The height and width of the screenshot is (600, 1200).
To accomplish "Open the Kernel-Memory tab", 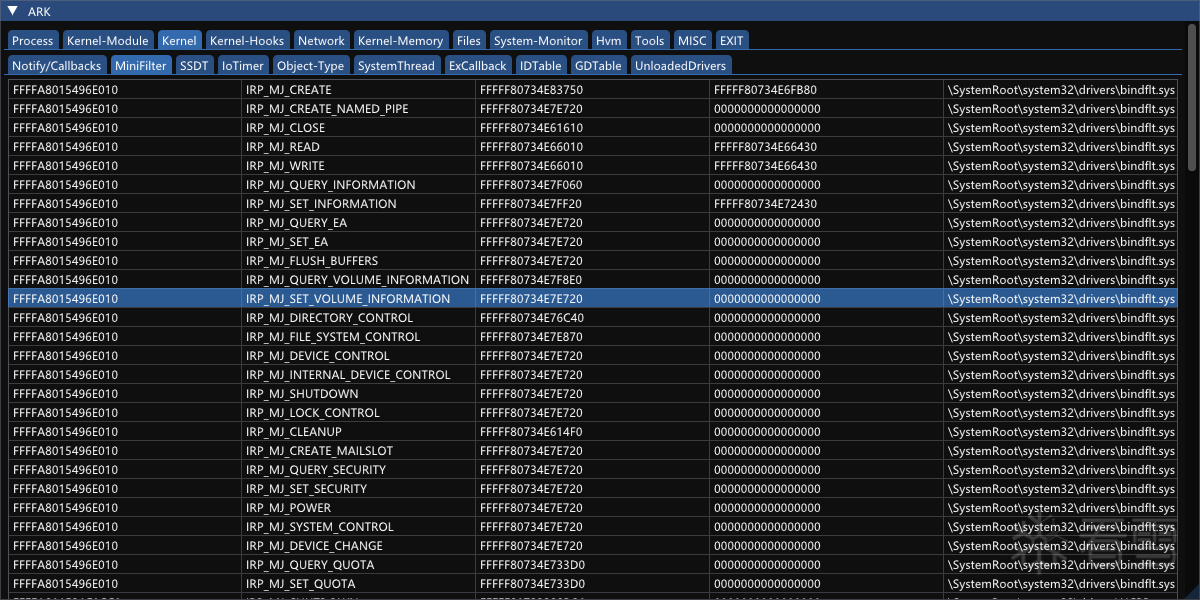I will (400, 41).
